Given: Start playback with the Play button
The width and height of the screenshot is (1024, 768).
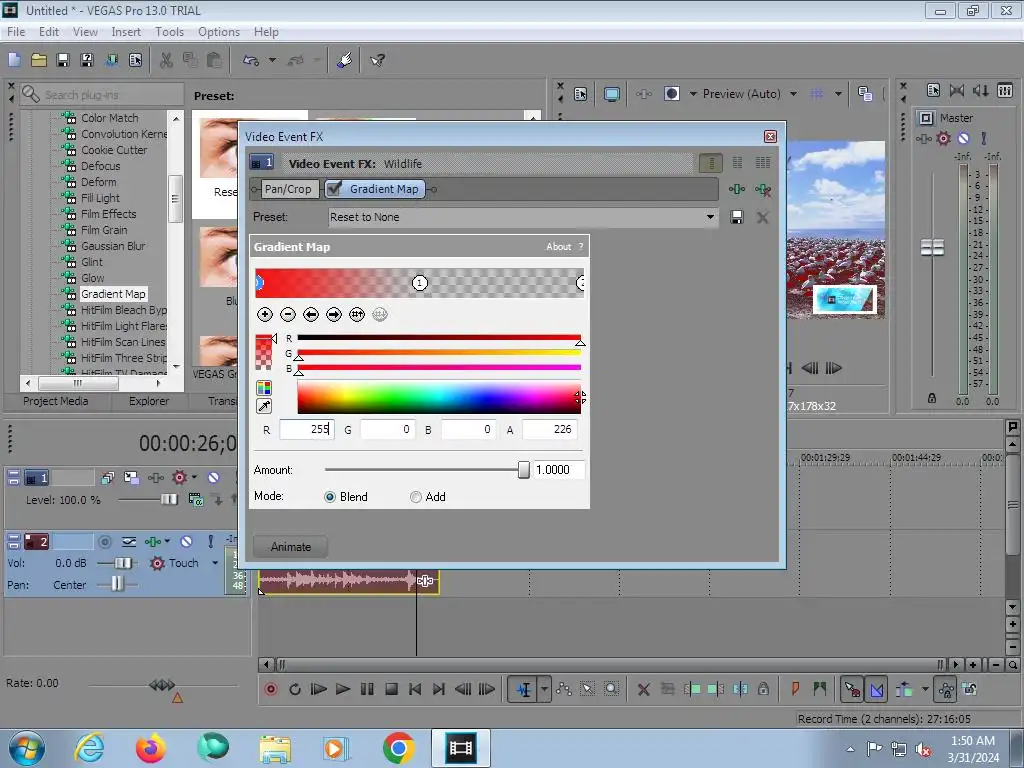Looking at the screenshot, I should pyautogui.click(x=342, y=689).
